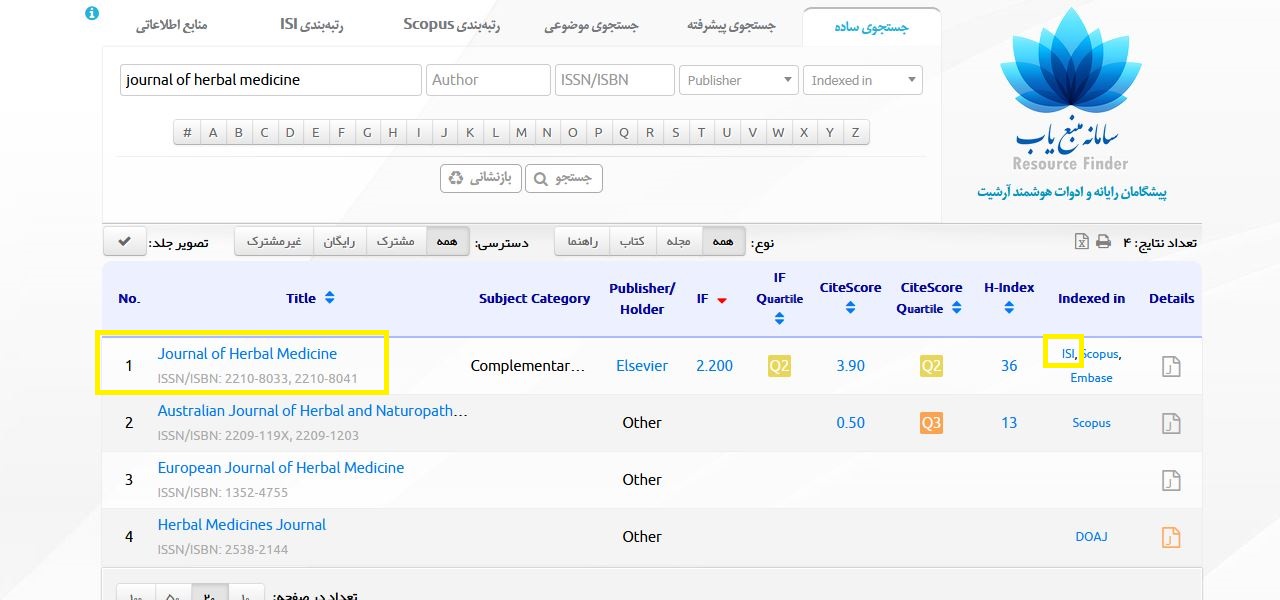Image resolution: width=1280 pixels, height=600 pixels.
Task: Switch to جستجوی ساده tab
Action: [871, 27]
